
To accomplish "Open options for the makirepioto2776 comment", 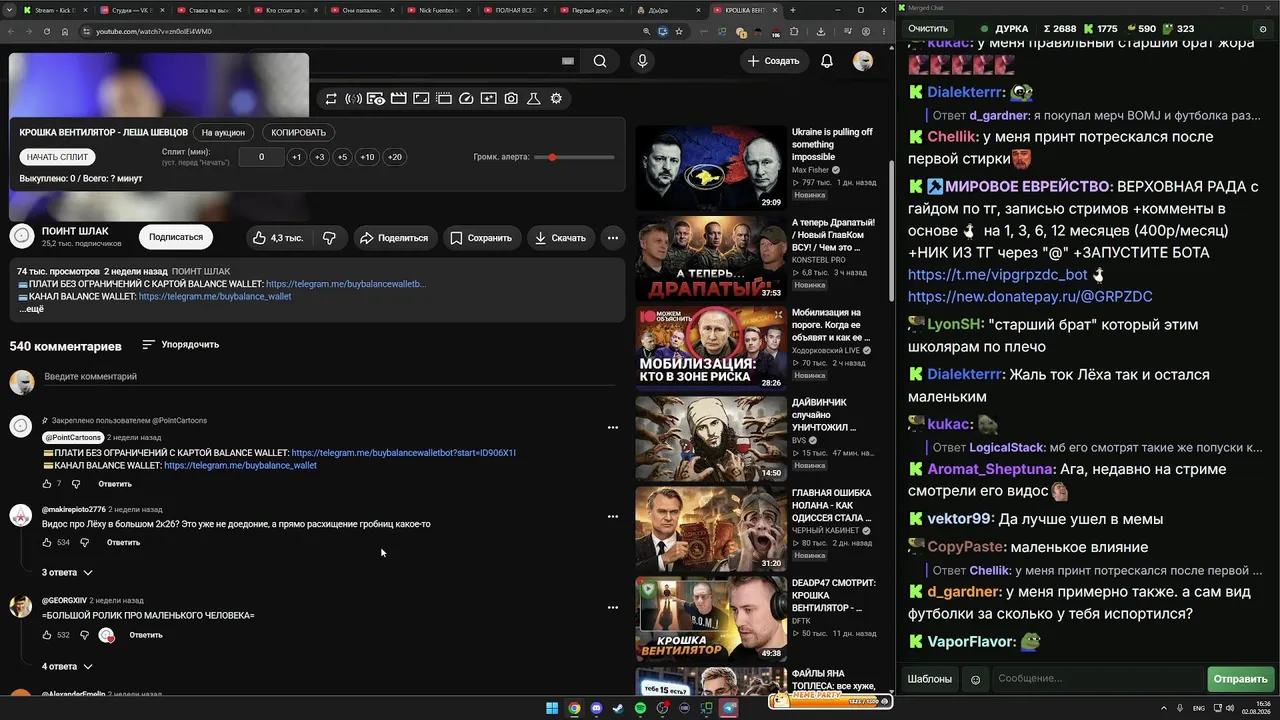I will coord(613,516).
